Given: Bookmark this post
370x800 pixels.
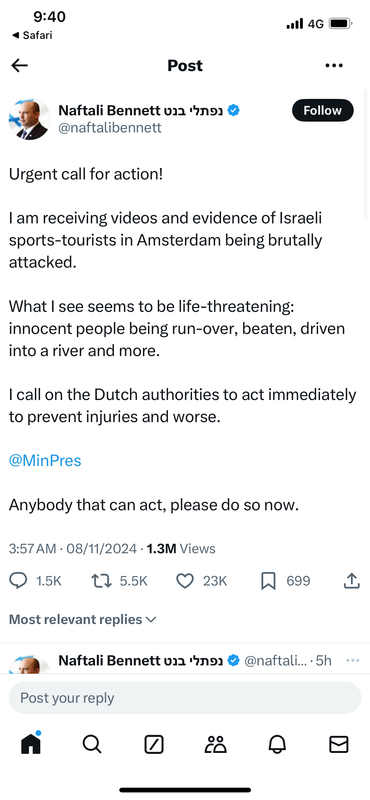Looking at the screenshot, I should point(268,581).
